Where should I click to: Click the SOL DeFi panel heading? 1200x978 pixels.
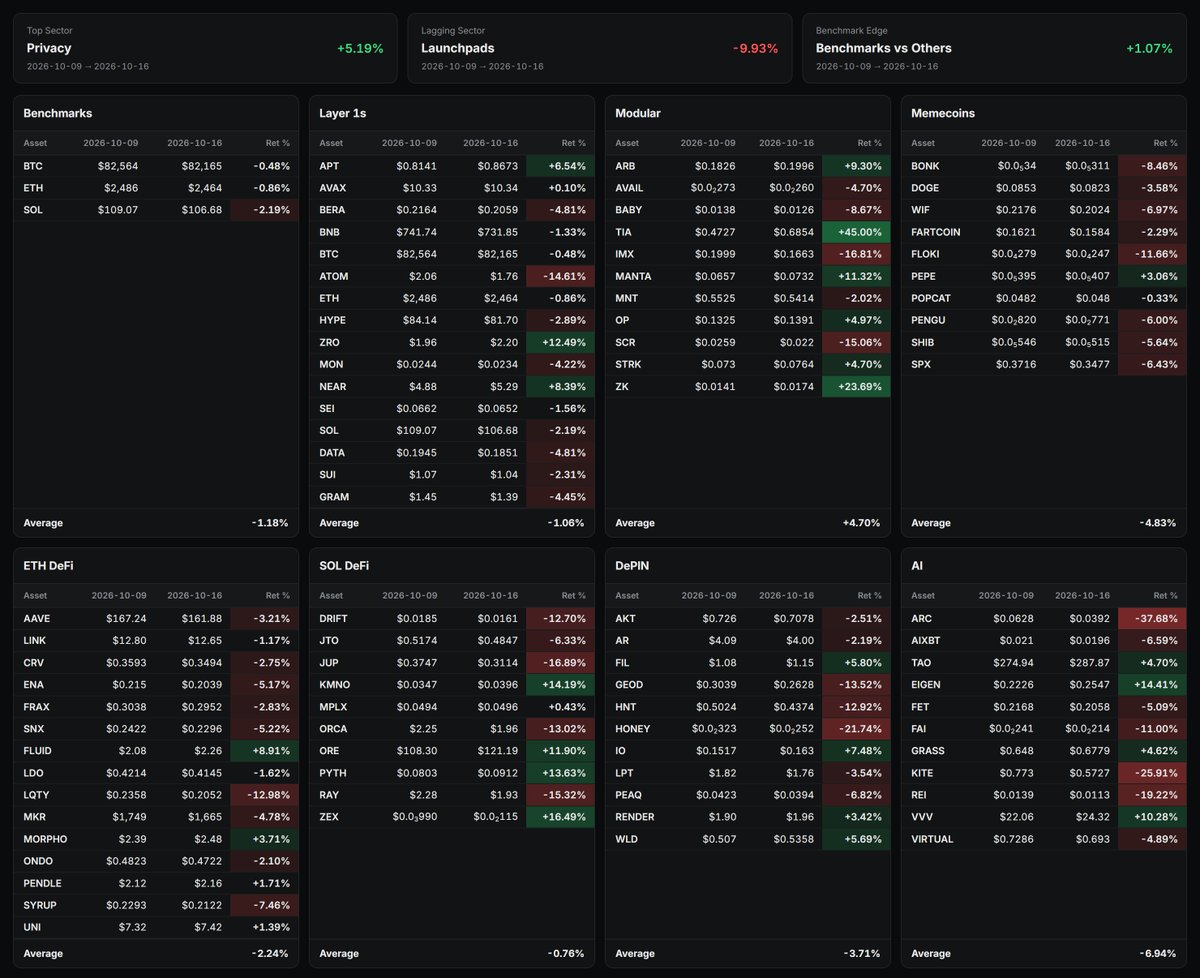[344, 566]
